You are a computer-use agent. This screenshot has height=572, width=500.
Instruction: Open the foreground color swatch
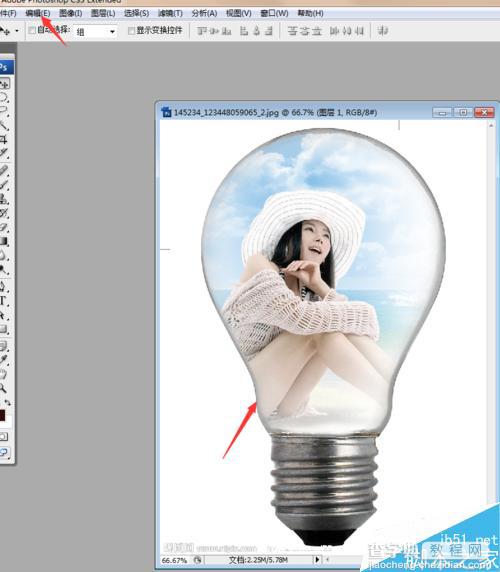pyautogui.click(x=2, y=416)
